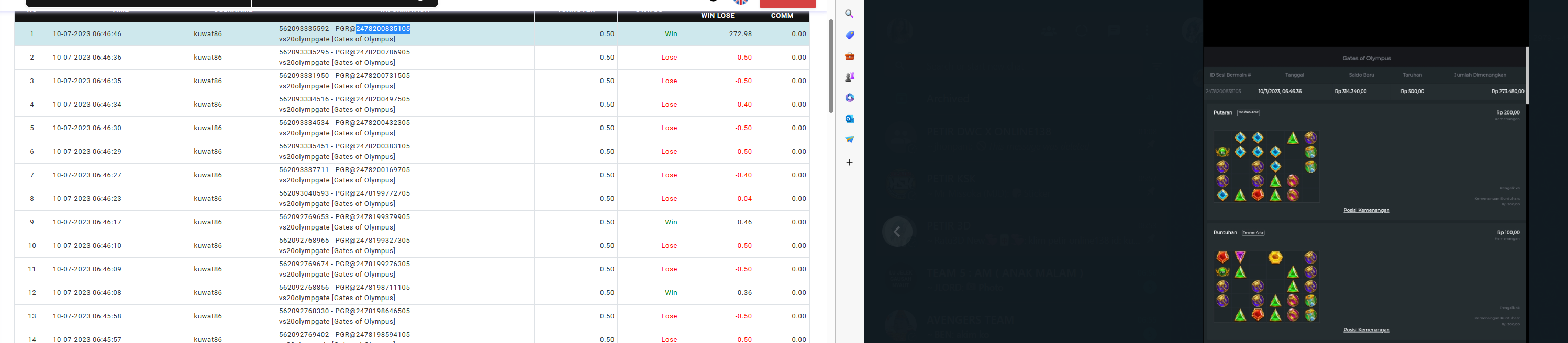The width and height of the screenshot is (1568, 343).
Task: Click highlighted ID 2478200835105 in row 1
Action: pos(383,29)
